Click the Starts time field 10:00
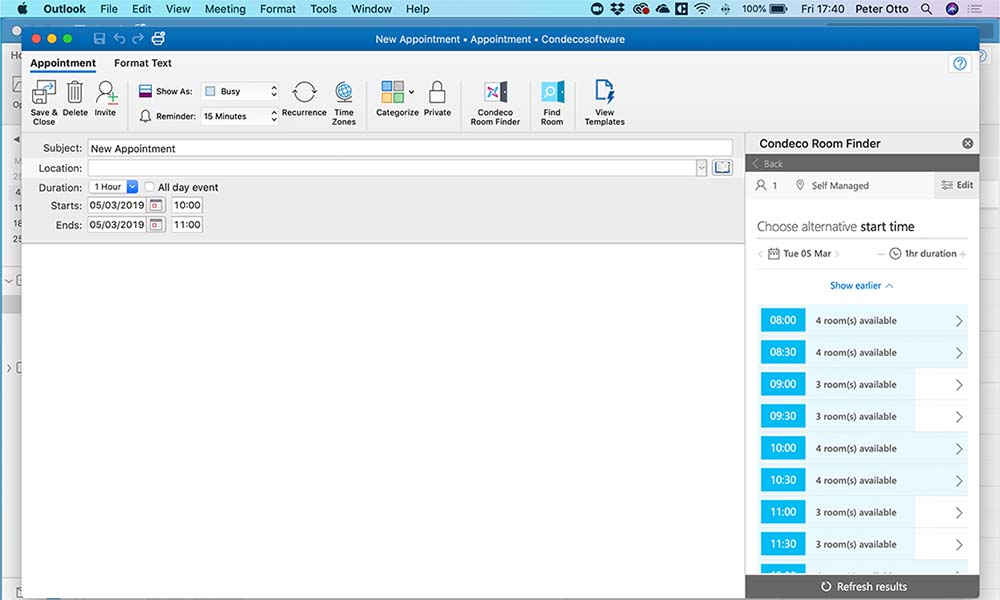This screenshot has height=600, width=1000. pos(187,205)
